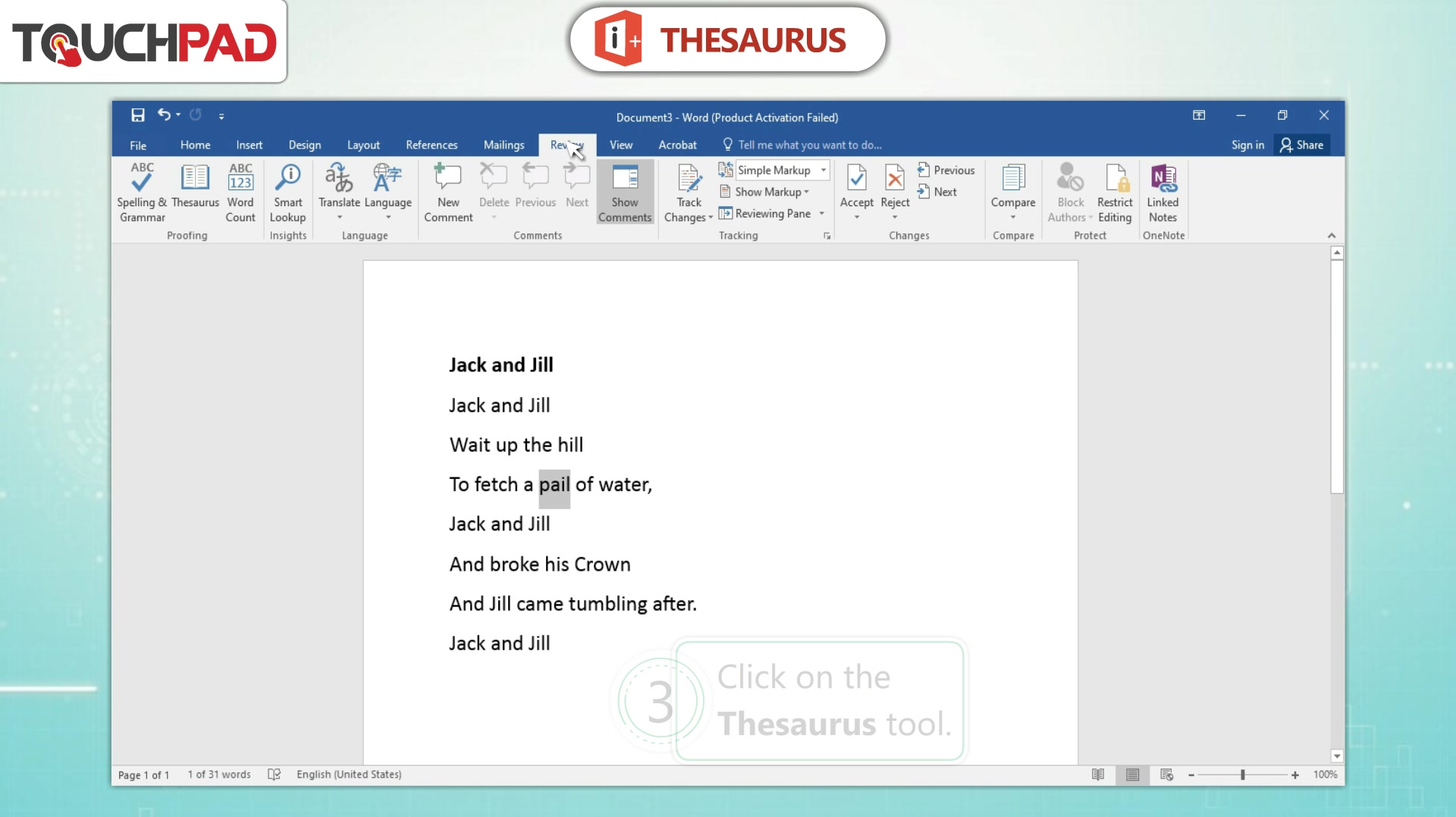Screen dimensions: 1456x817
Task: Open Linked Notes for OneNote
Action: click(x=1163, y=193)
